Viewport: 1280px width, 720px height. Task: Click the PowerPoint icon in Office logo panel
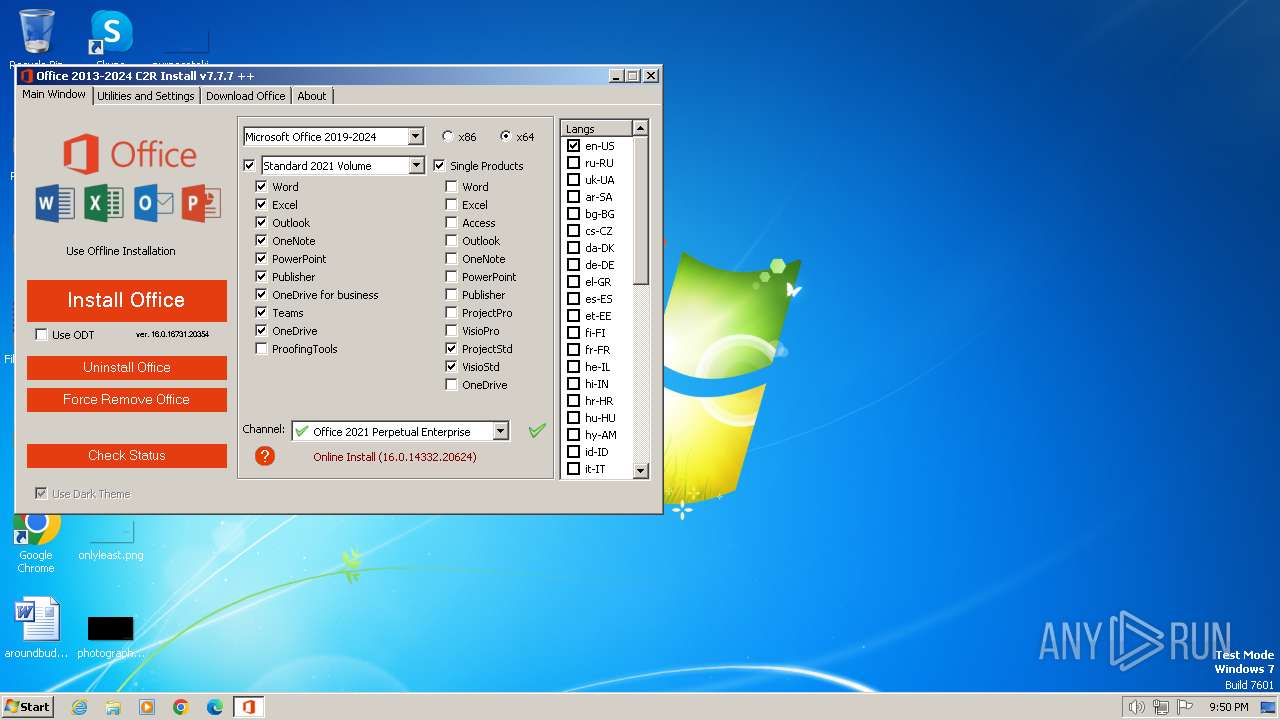(x=201, y=203)
